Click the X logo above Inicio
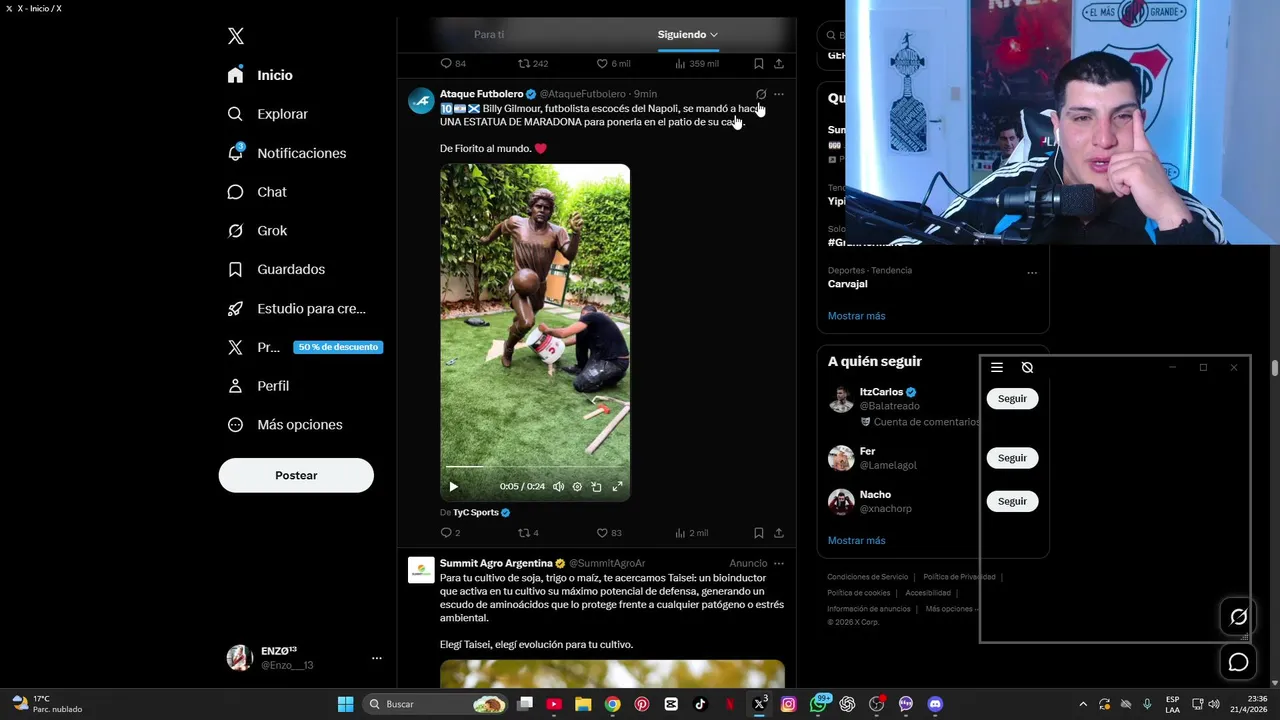Screen dimensions: 1280x720 tap(235, 36)
